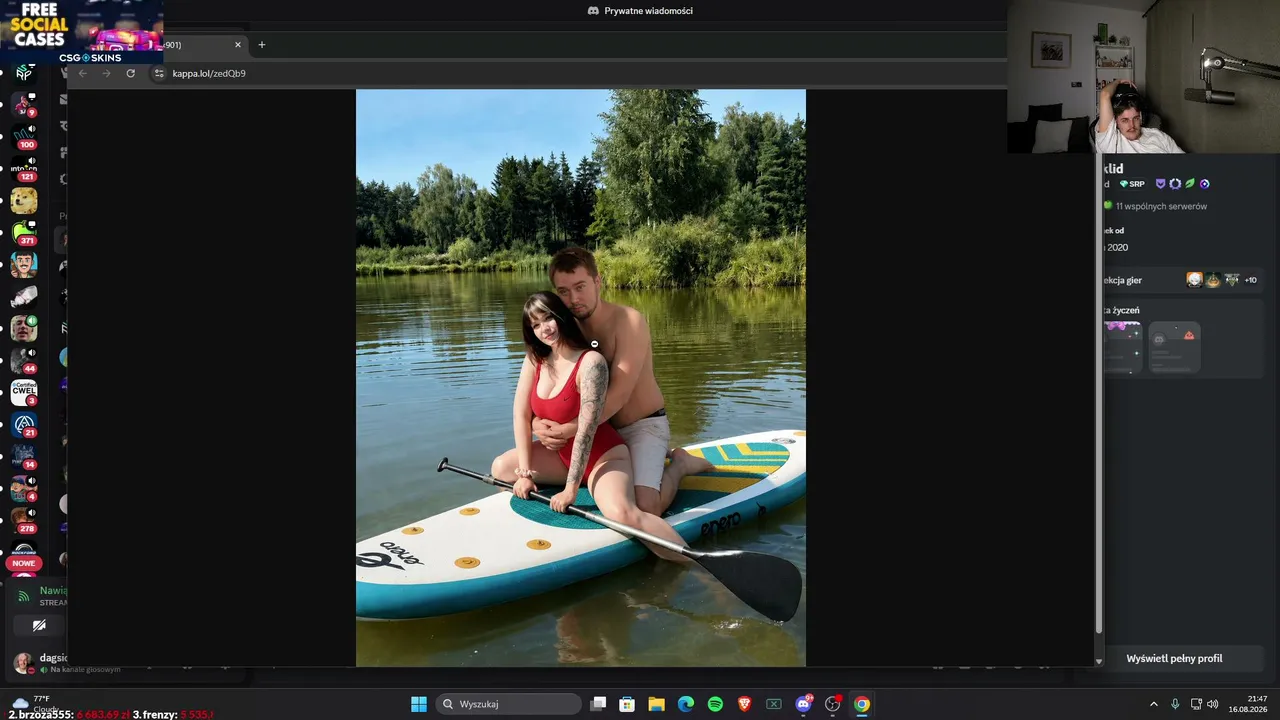The height and width of the screenshot is (720, 1280).
Task: Open the server with the 44 badge
Action: tap(24, 360)
